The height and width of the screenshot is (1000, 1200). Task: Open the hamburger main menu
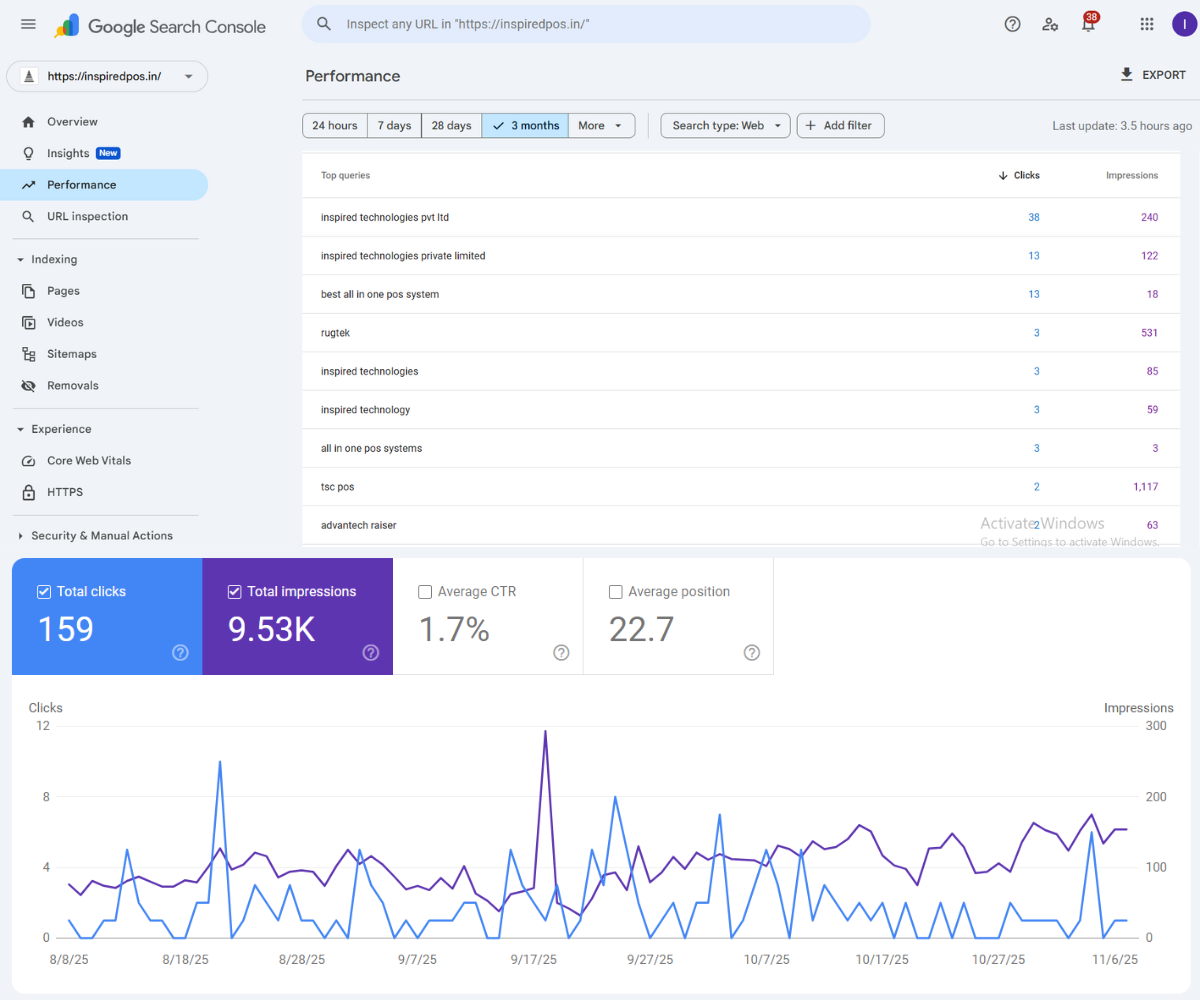pos(28,24)
